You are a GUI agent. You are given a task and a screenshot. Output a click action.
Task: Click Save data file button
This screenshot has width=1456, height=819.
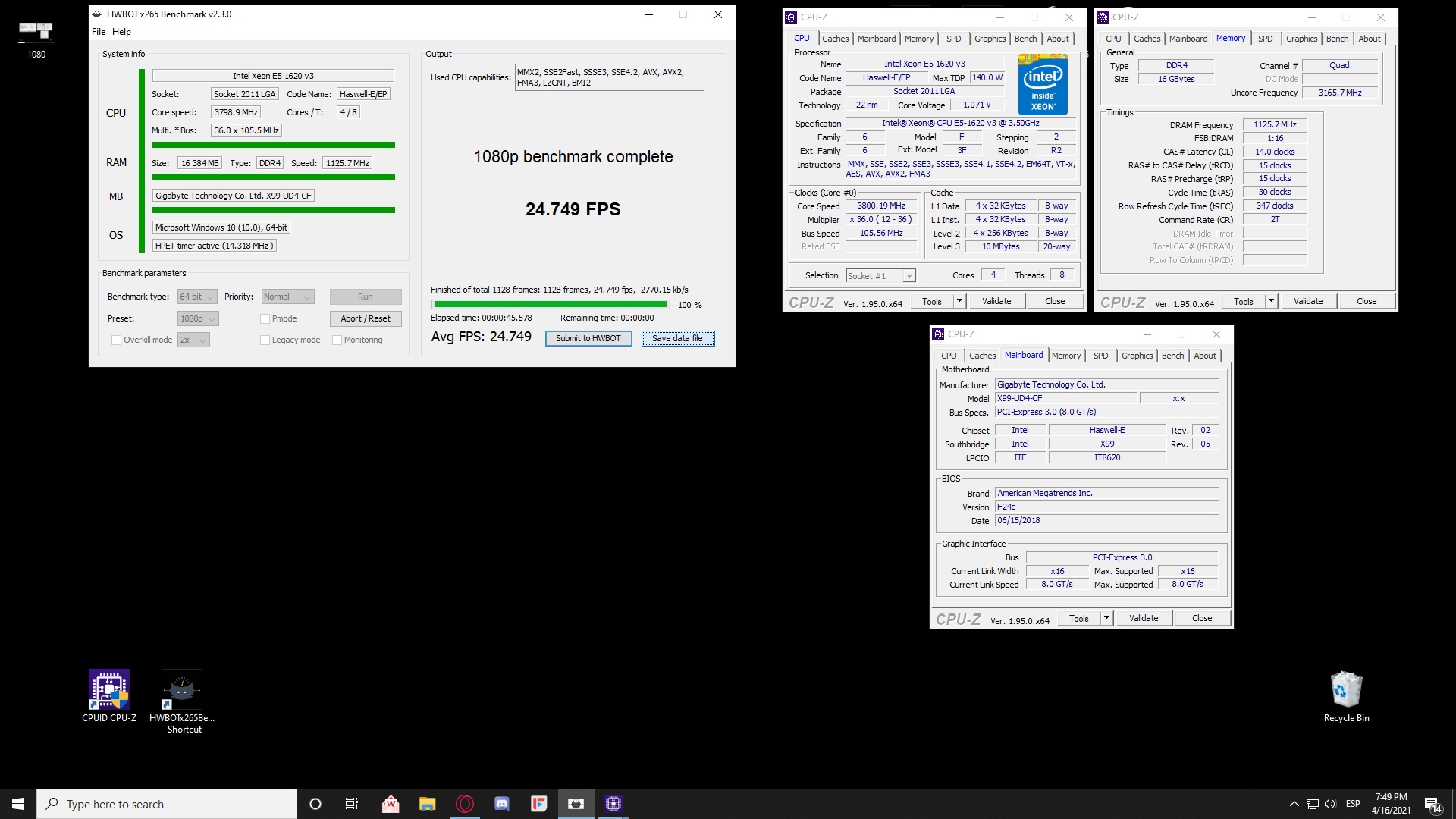point(677,339)
